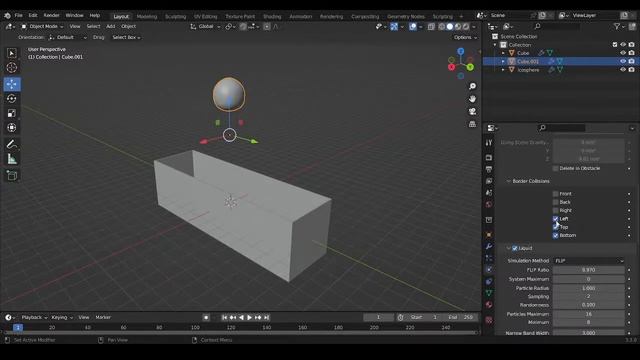Select the Measure tool
Image resolution: width=640 pixels, height=360 pixels.
click(12, 159)
